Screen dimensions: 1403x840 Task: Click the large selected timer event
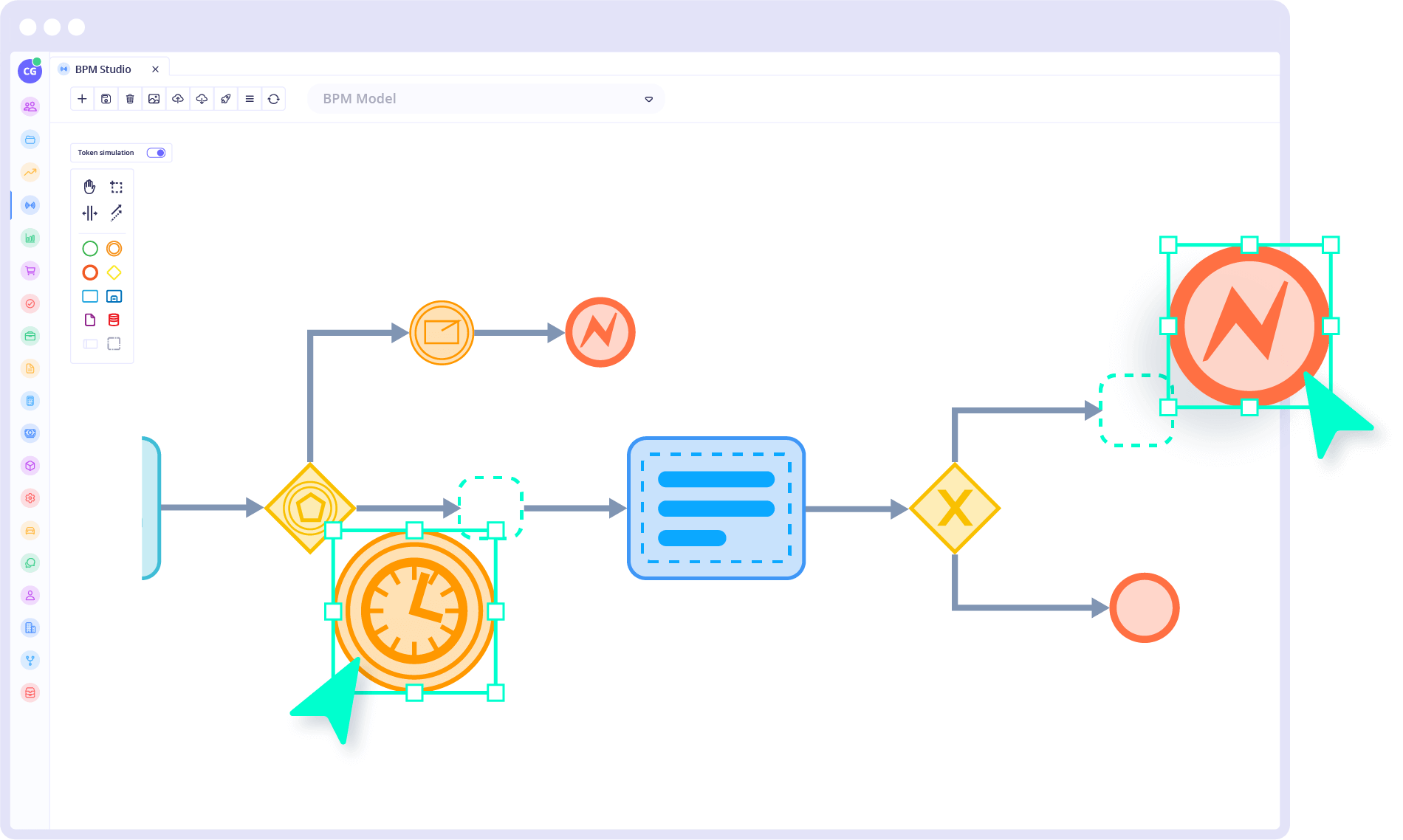point(414,611)
